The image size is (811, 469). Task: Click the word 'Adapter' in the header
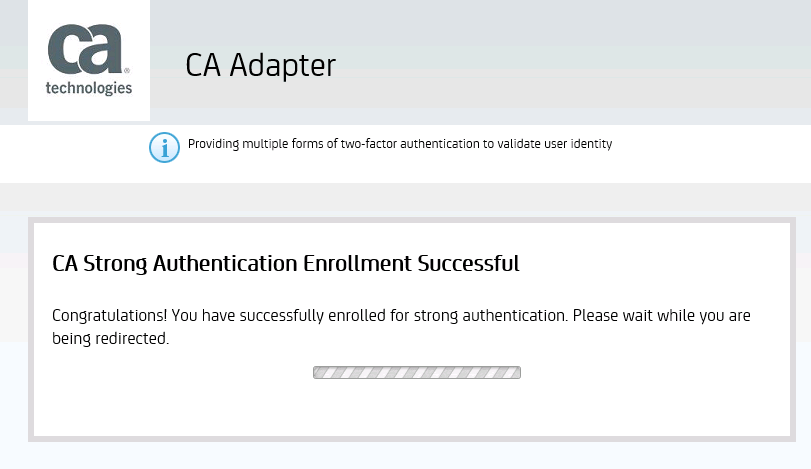[283, 66]
